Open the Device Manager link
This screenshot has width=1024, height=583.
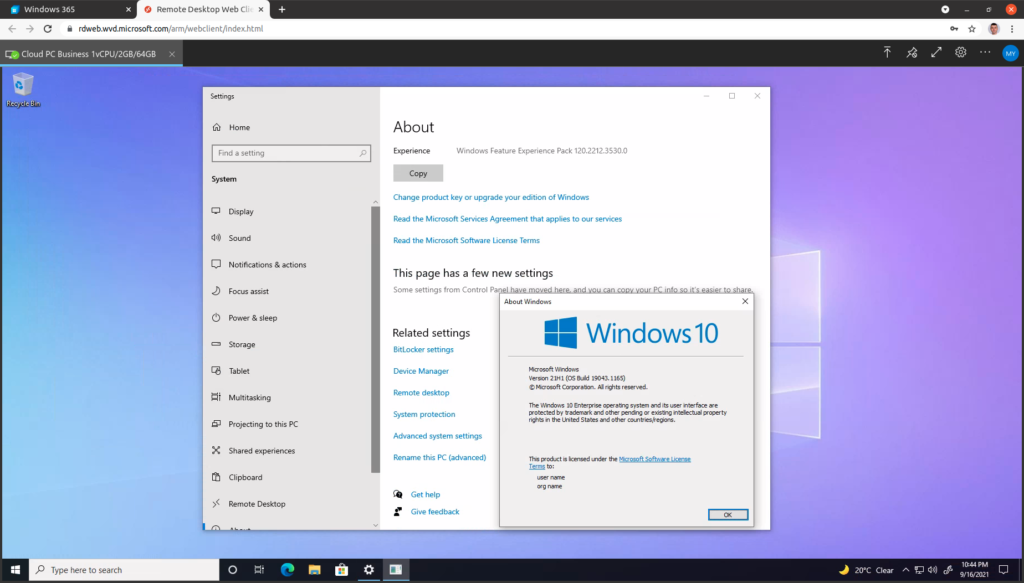coord(421,371)
